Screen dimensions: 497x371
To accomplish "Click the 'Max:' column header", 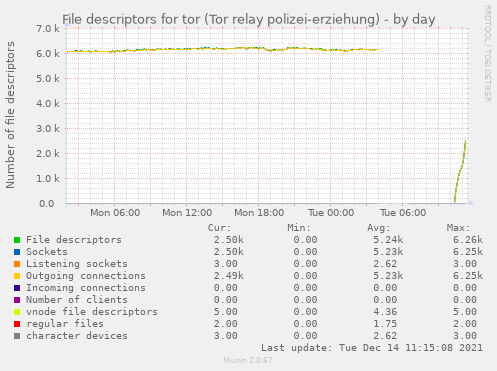I will [458, 228].
